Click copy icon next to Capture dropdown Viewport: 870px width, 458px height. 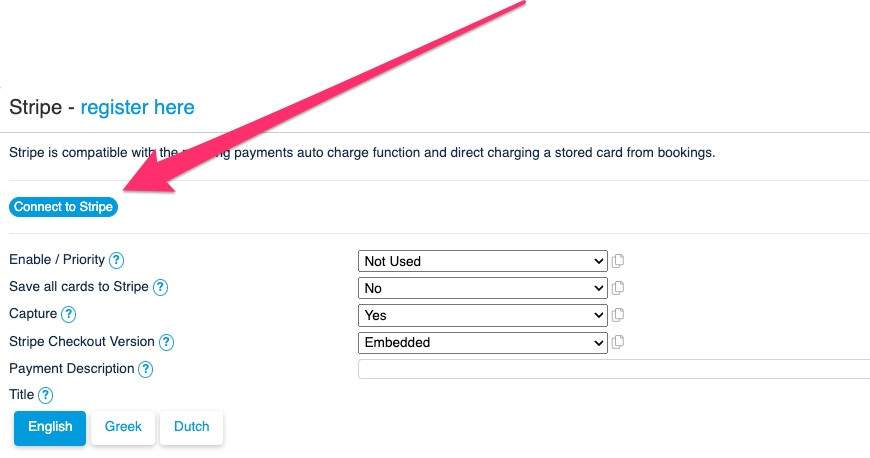pos(618,315)
